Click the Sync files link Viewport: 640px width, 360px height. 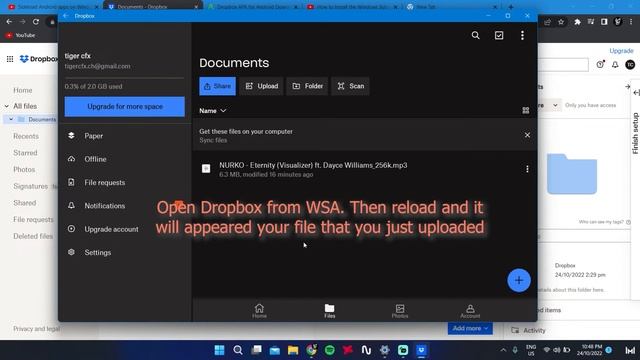click(x=213, y=140)
